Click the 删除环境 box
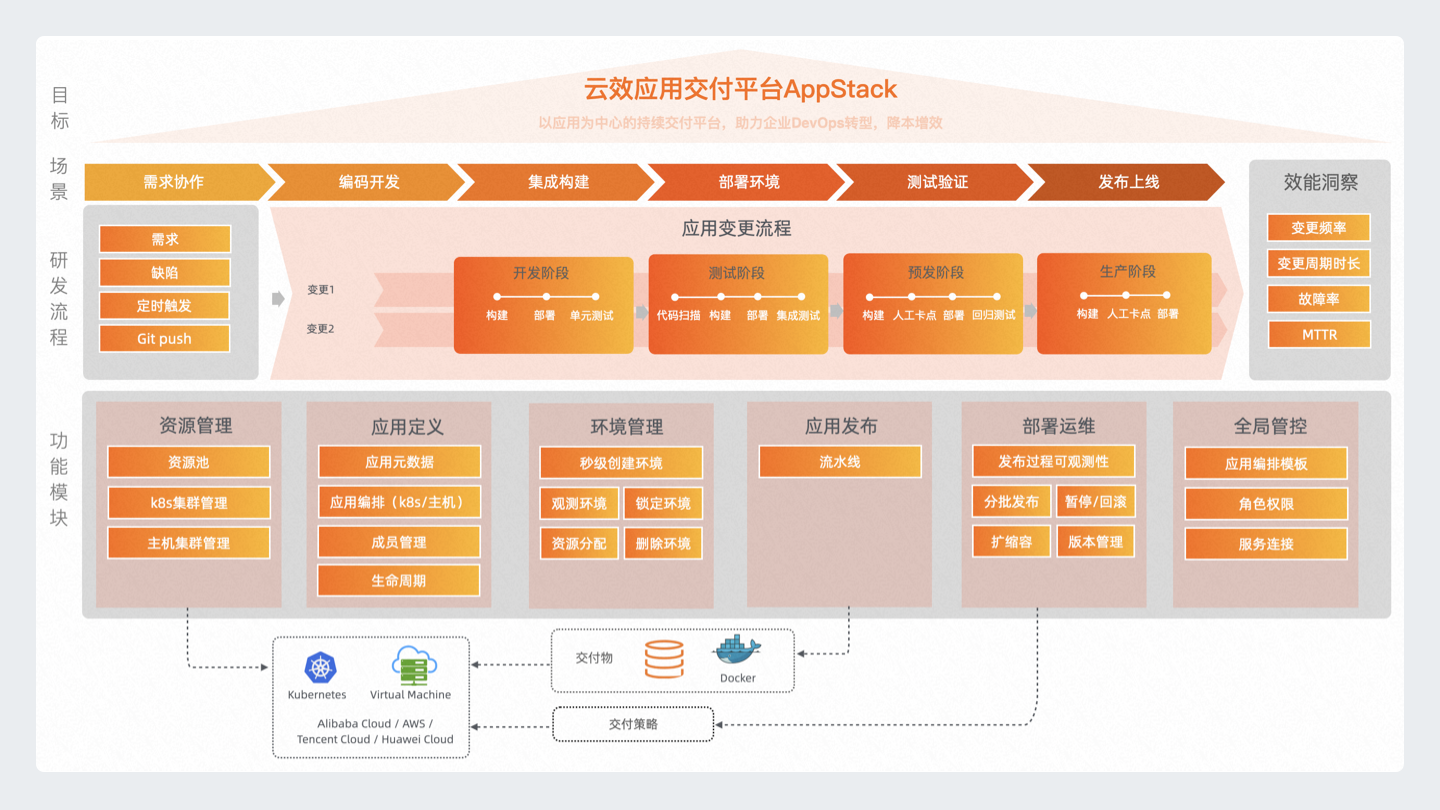1440x810 pixels. 663,543
